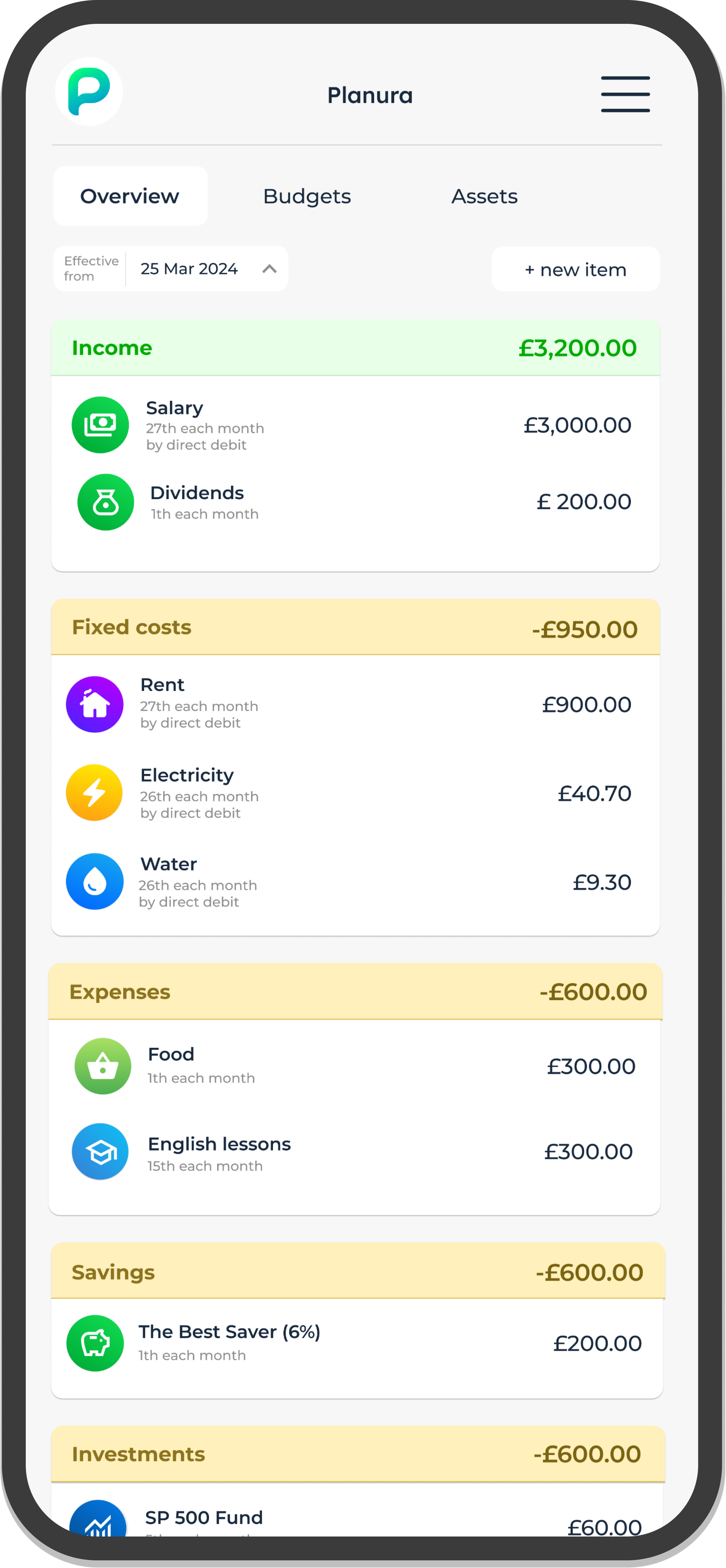Click the Dividends money bag icon
This screenshot has width=726, height=1568.
[x=105, y=502]
